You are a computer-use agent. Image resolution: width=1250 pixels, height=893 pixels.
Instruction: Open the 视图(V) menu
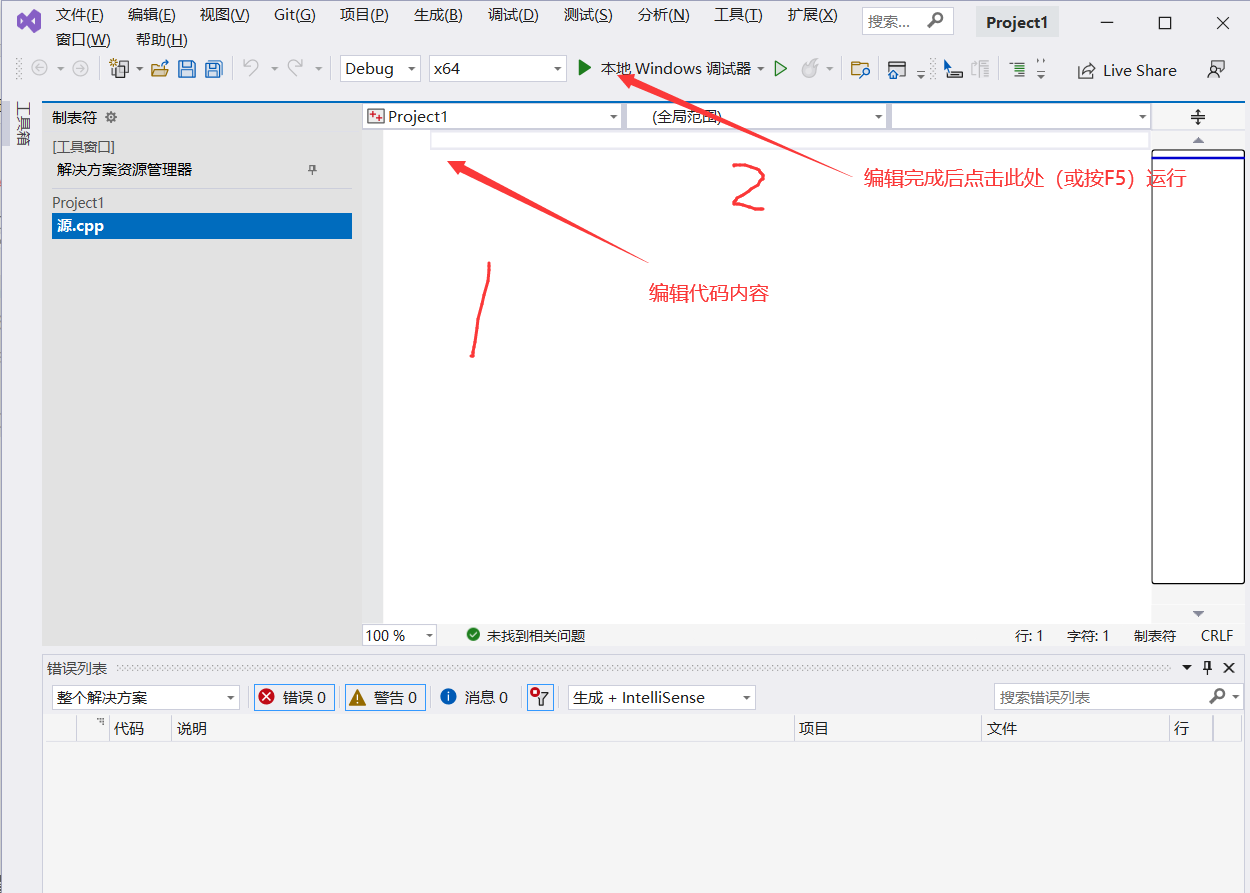pyautogui.click(x=225, y=15)
